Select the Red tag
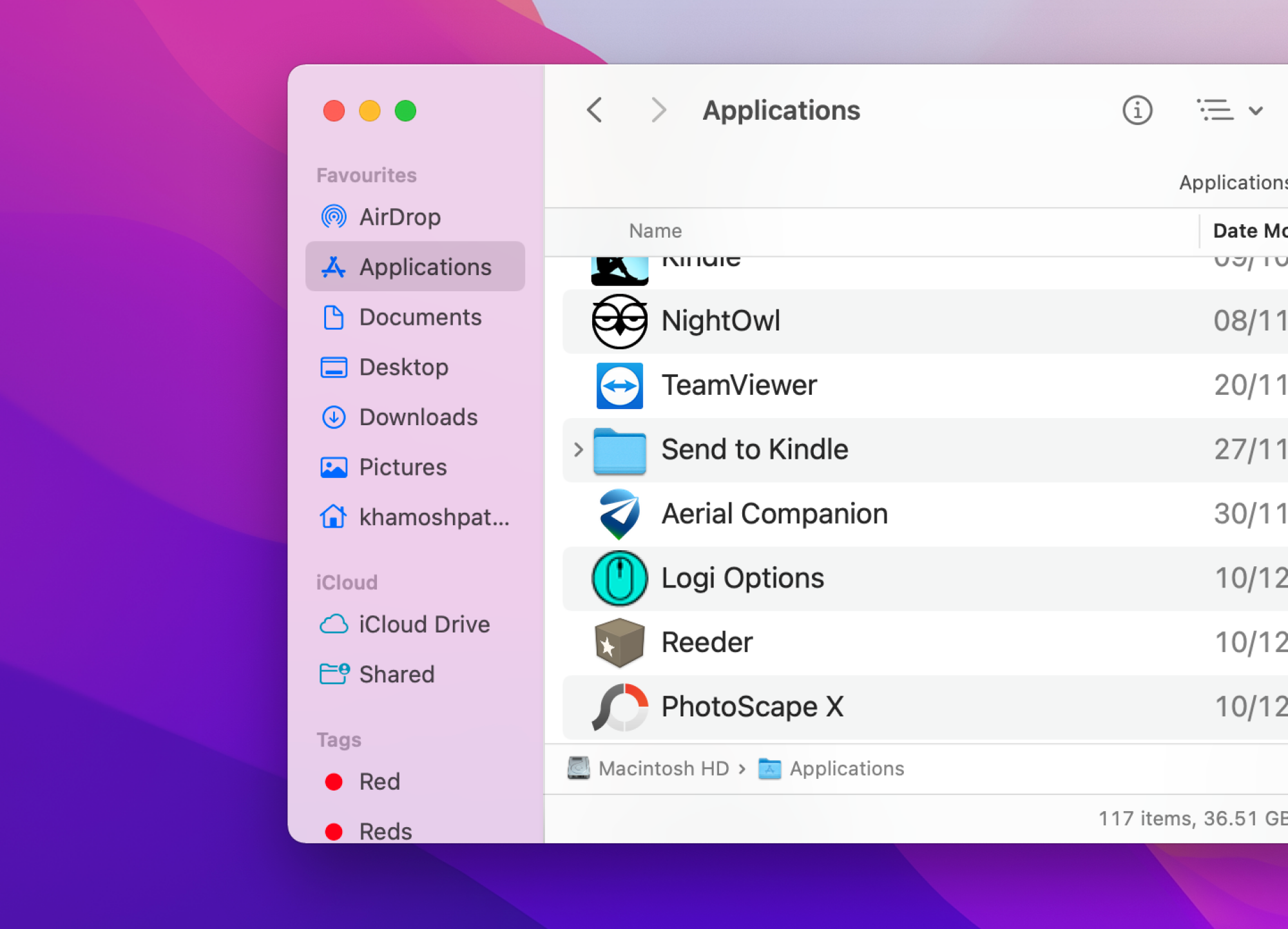1288x929 pixels. click(x=415, y=781)
